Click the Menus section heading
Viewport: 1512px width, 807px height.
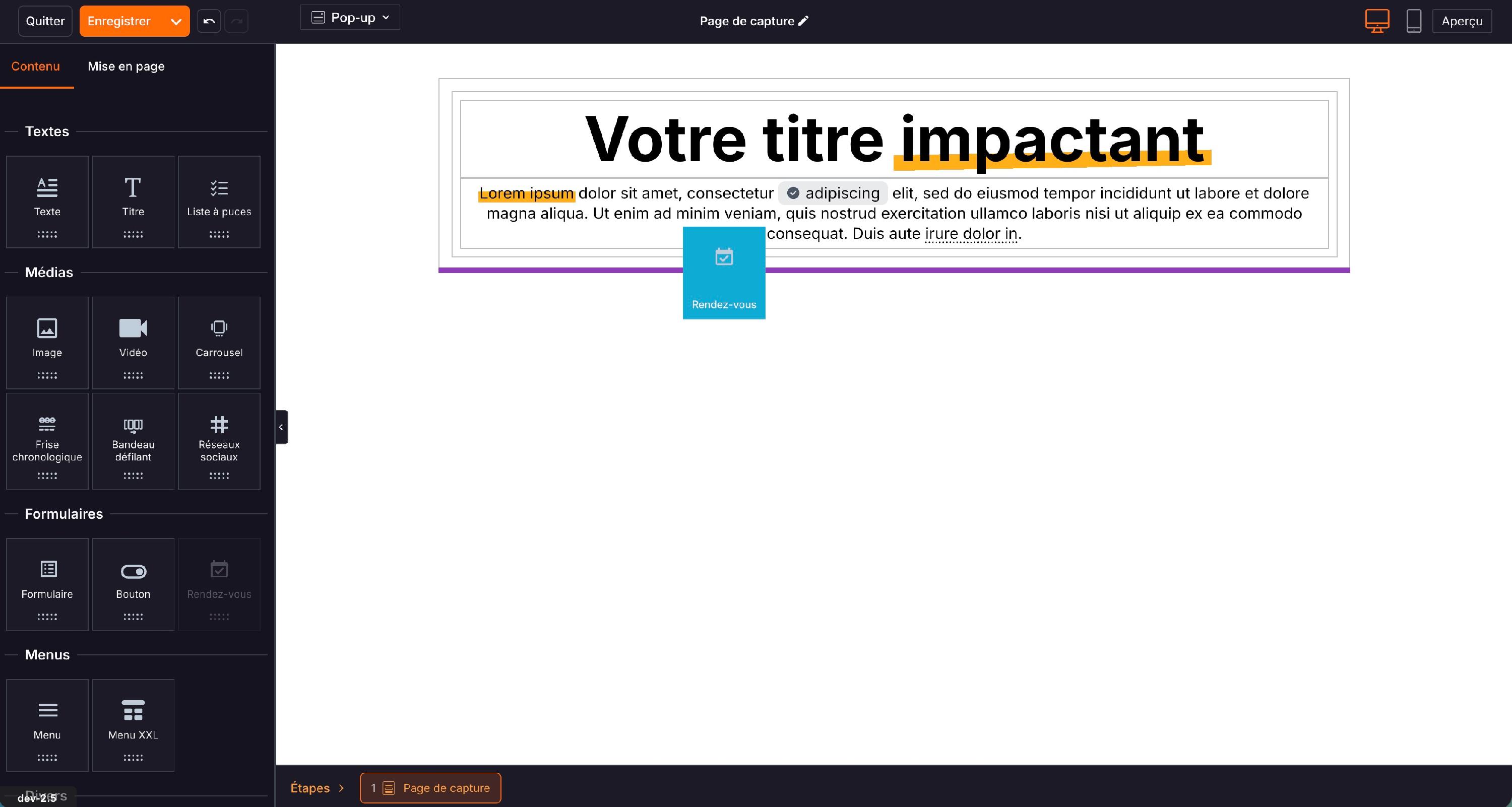[47, 654]
